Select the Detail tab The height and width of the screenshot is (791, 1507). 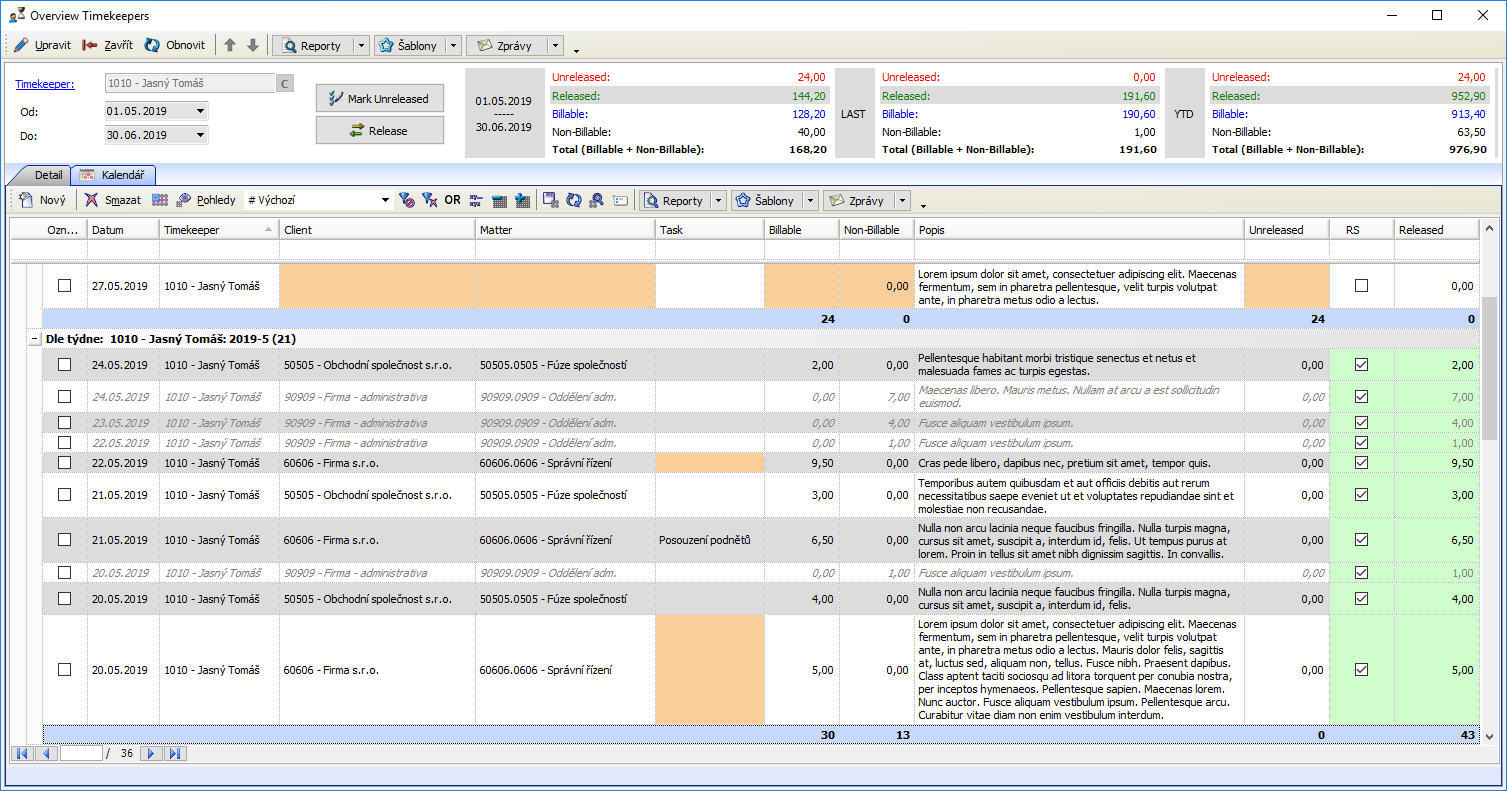coord(40,175)
